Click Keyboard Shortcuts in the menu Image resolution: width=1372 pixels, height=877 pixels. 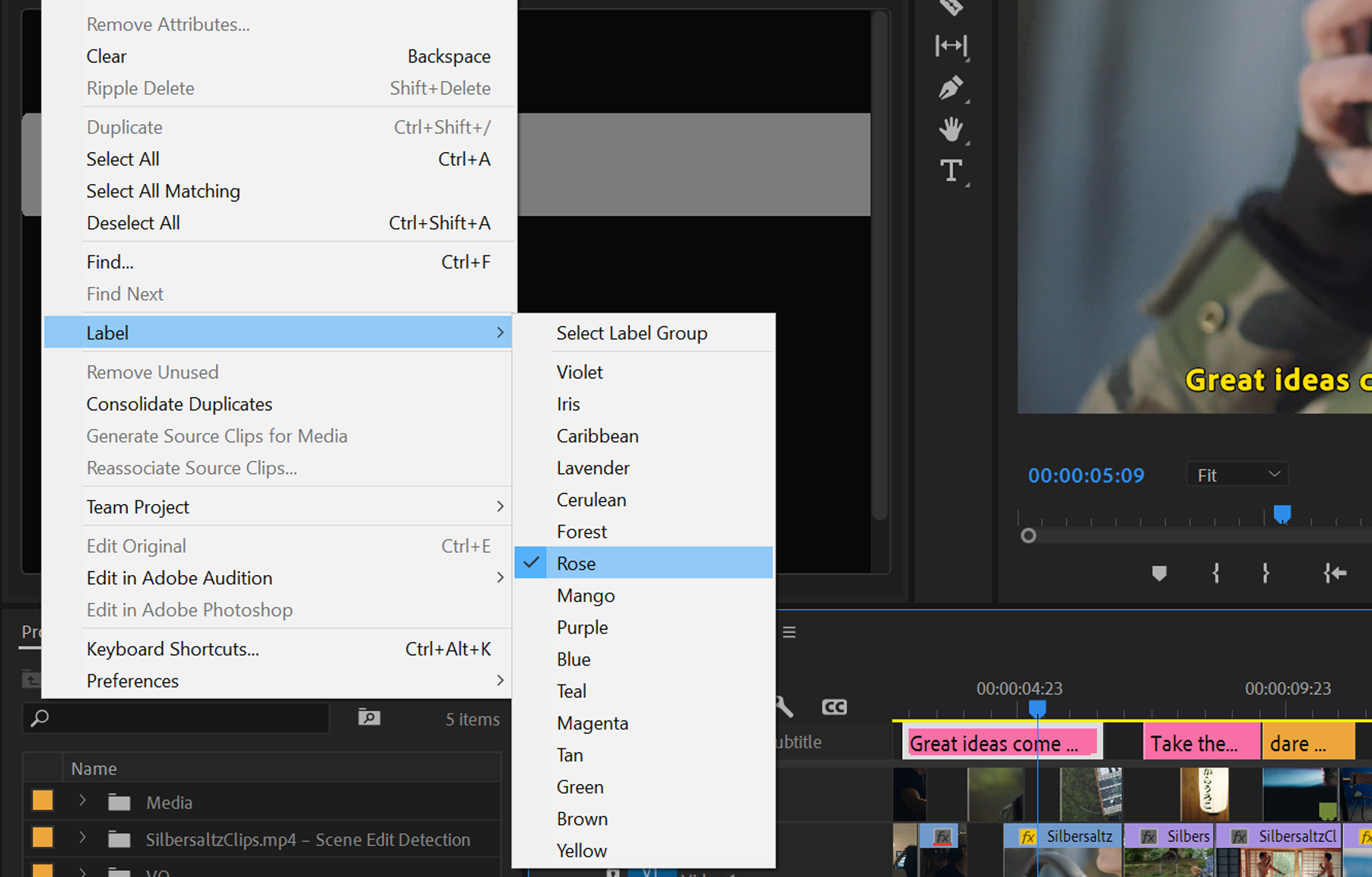click(173, 649)
